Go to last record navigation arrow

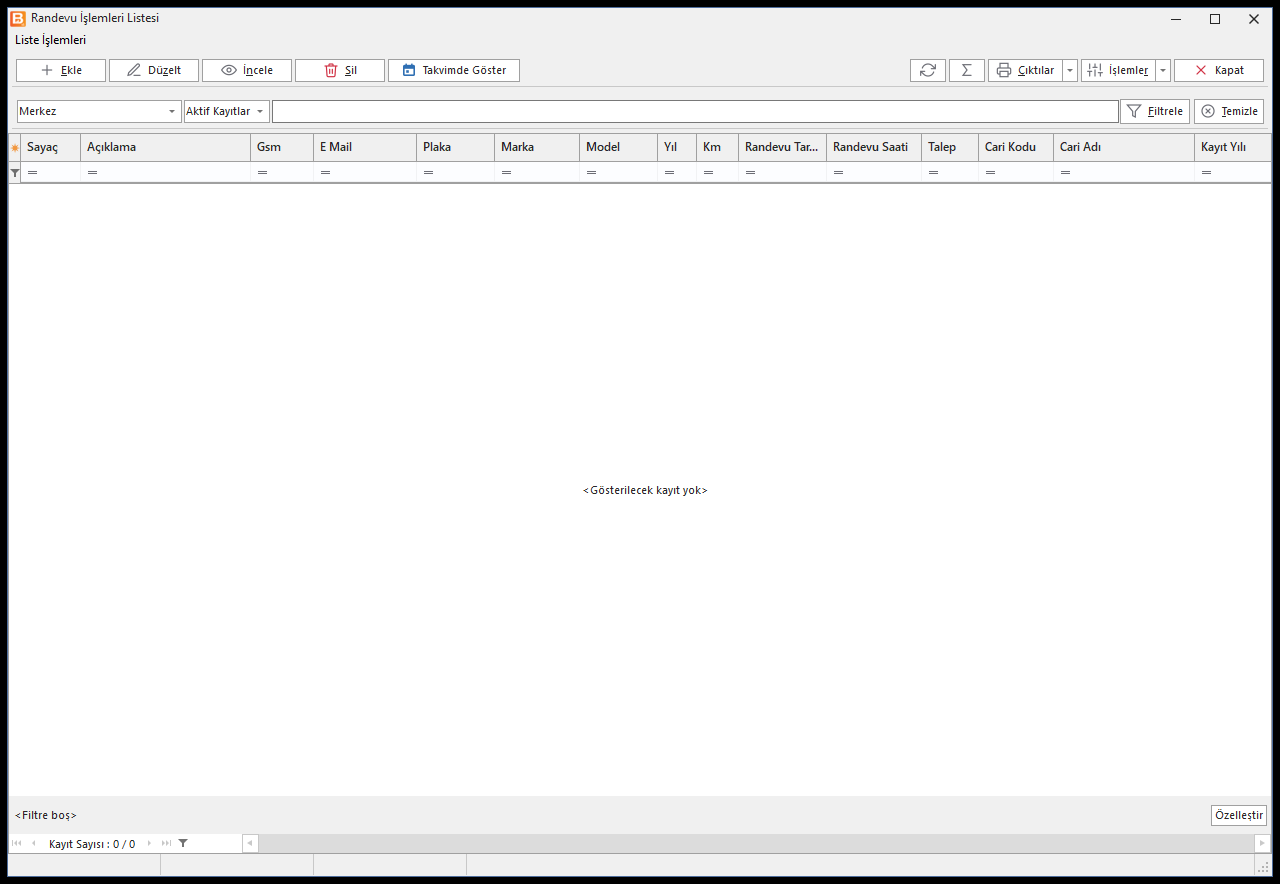click(166, 844)
